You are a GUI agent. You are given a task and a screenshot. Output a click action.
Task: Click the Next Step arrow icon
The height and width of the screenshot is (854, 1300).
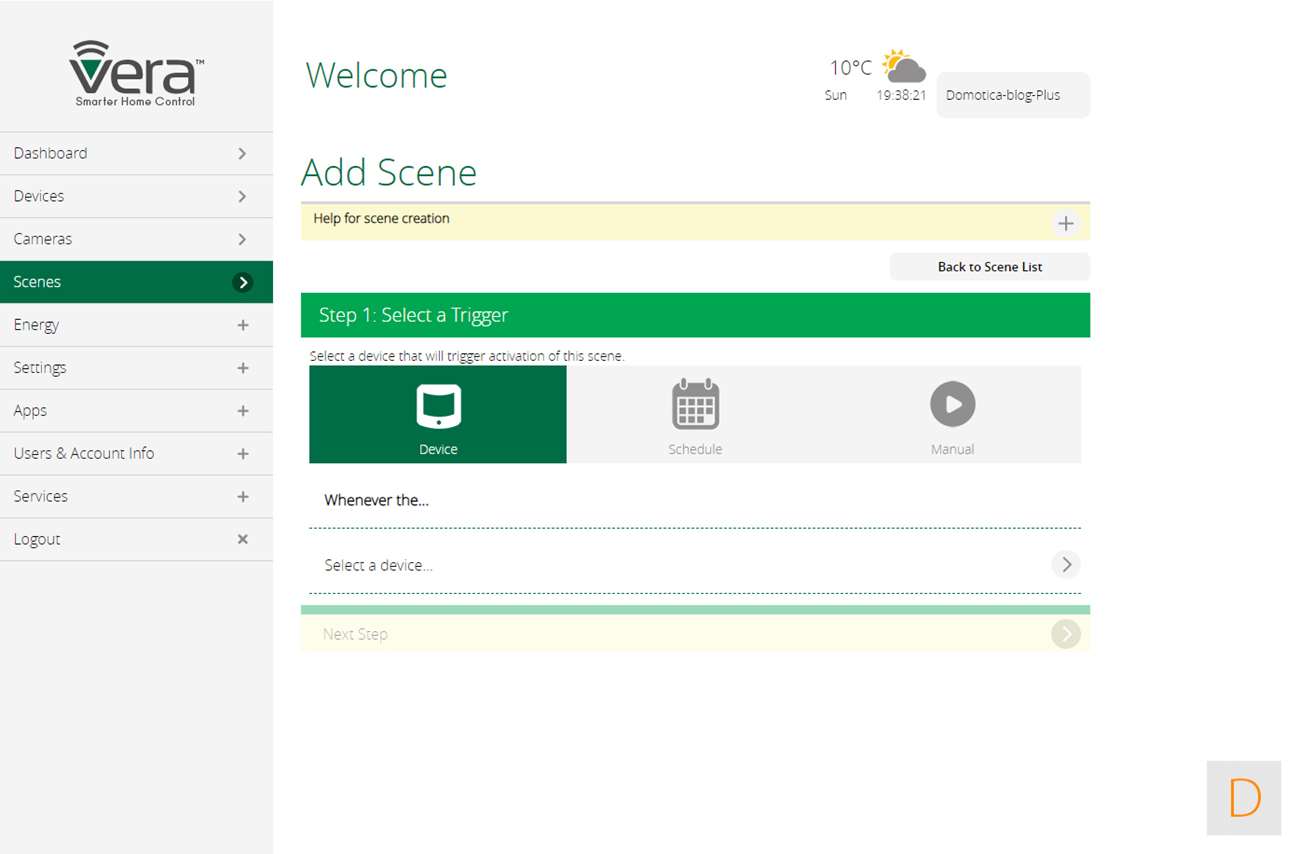(1065, 634)
